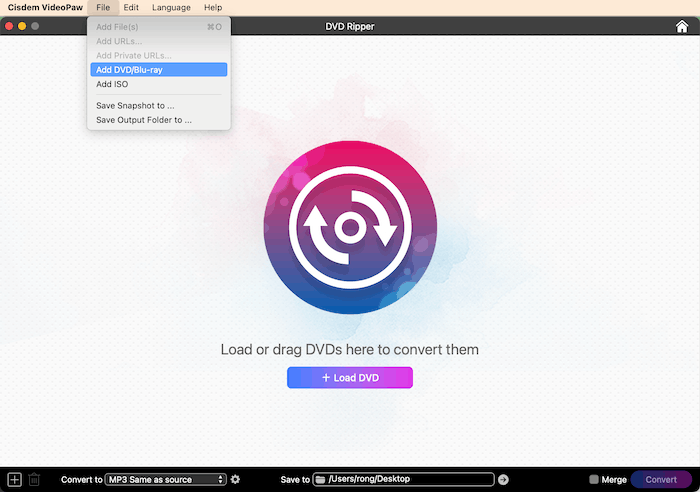Open the Language menu

click(171, 7)
